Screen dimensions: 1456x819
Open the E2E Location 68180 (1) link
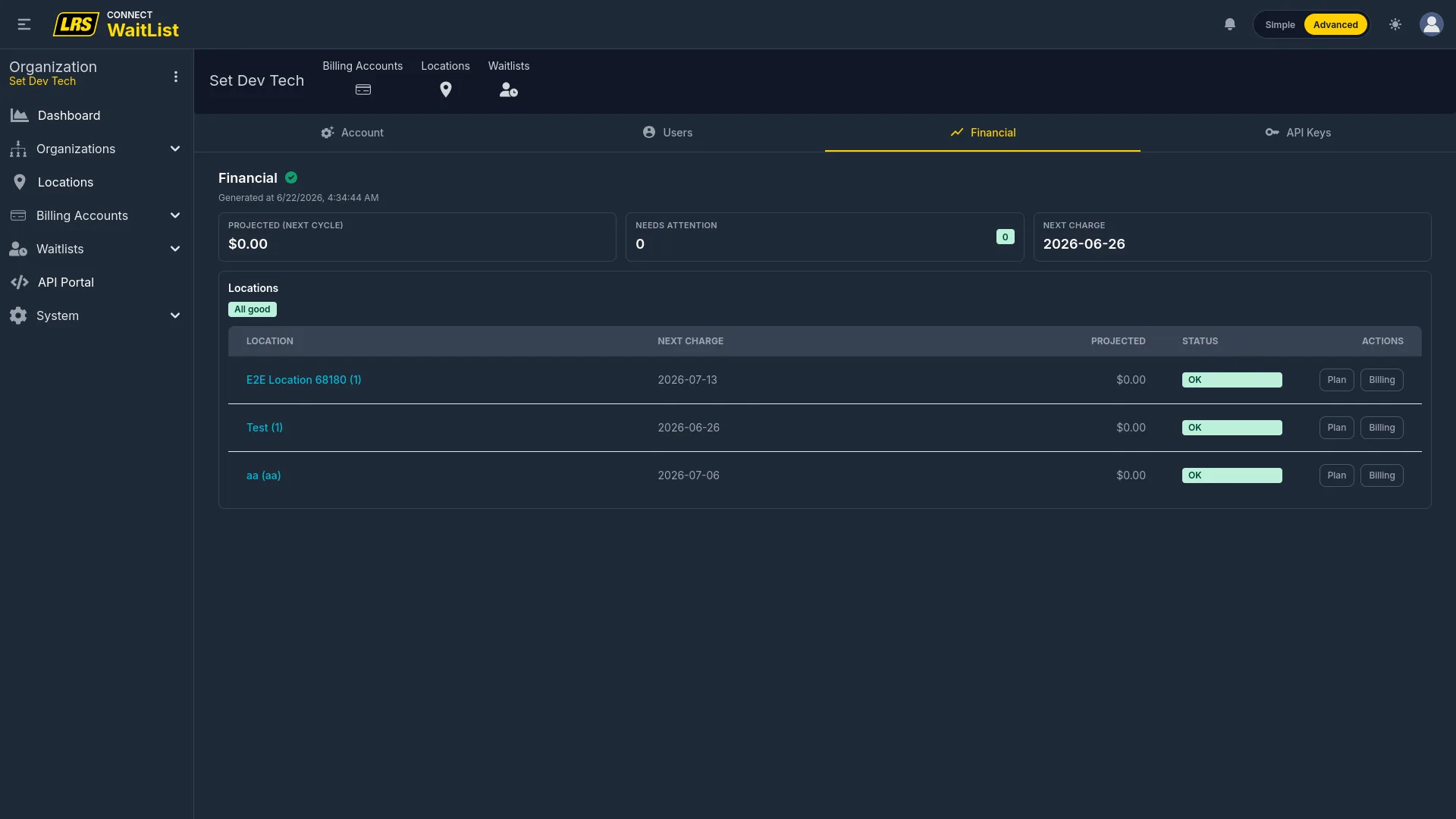point(303,380)
